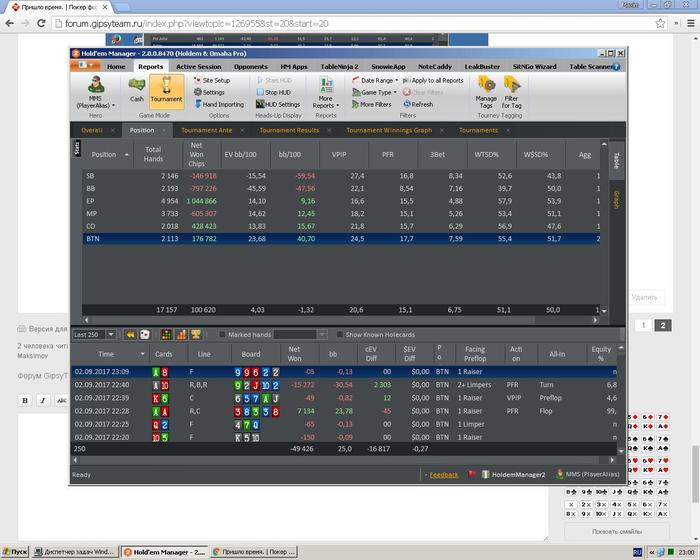Screen dimensions: 700x560
Task: Click Stop HUD
Action: (x=274, y=92)
